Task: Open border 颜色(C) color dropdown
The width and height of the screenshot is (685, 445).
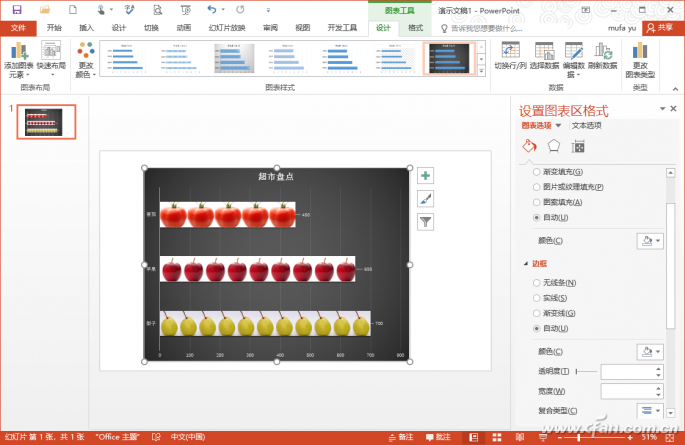Action: [650, 352]
